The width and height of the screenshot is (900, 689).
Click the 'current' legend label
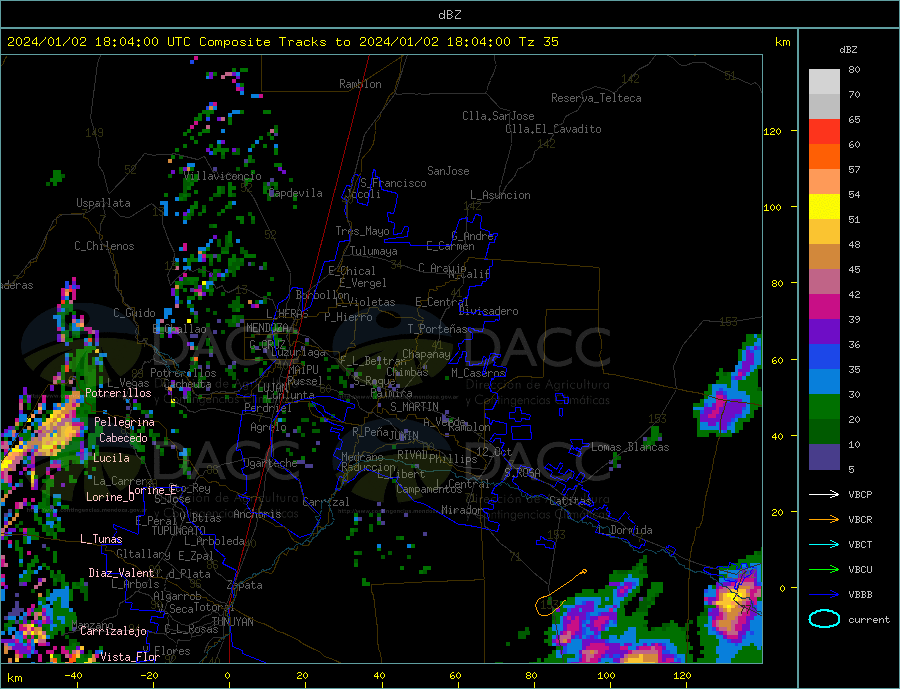[869, 620]
